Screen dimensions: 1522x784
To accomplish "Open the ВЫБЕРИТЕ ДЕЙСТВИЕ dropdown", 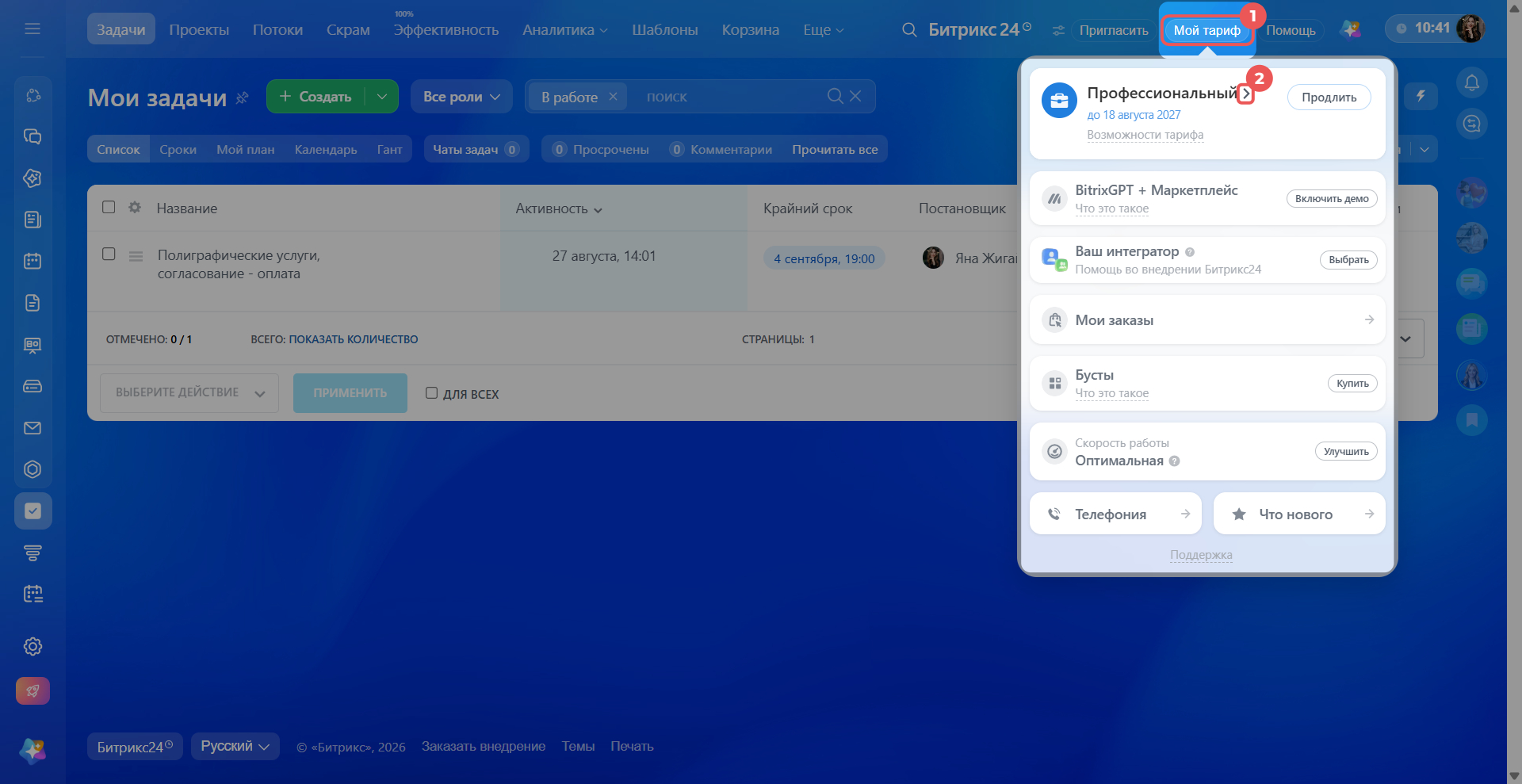I will click(x=189, y=393).
